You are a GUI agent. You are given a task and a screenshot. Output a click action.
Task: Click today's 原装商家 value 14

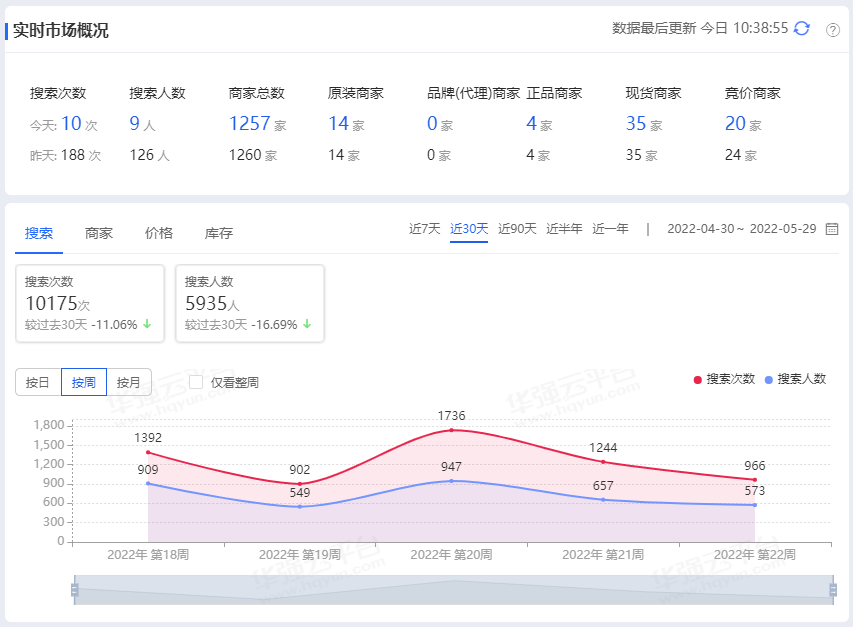point(338,123)
